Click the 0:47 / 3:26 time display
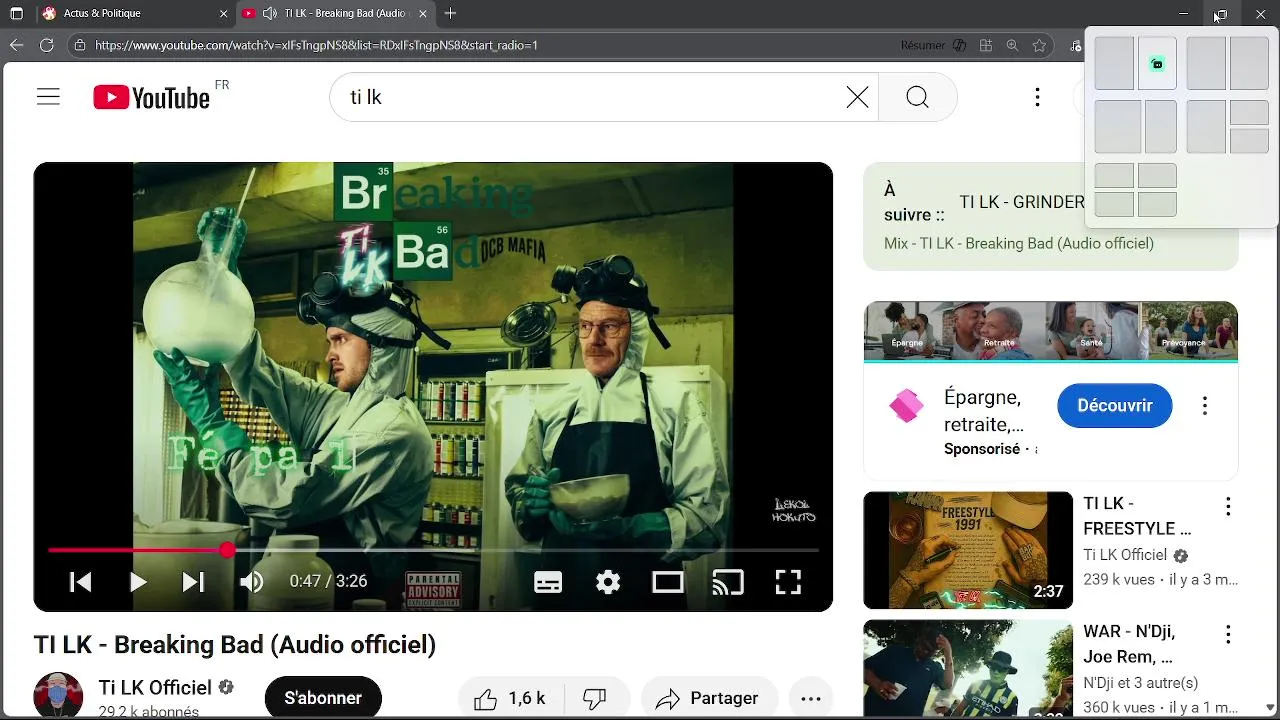 click(328, 581)
